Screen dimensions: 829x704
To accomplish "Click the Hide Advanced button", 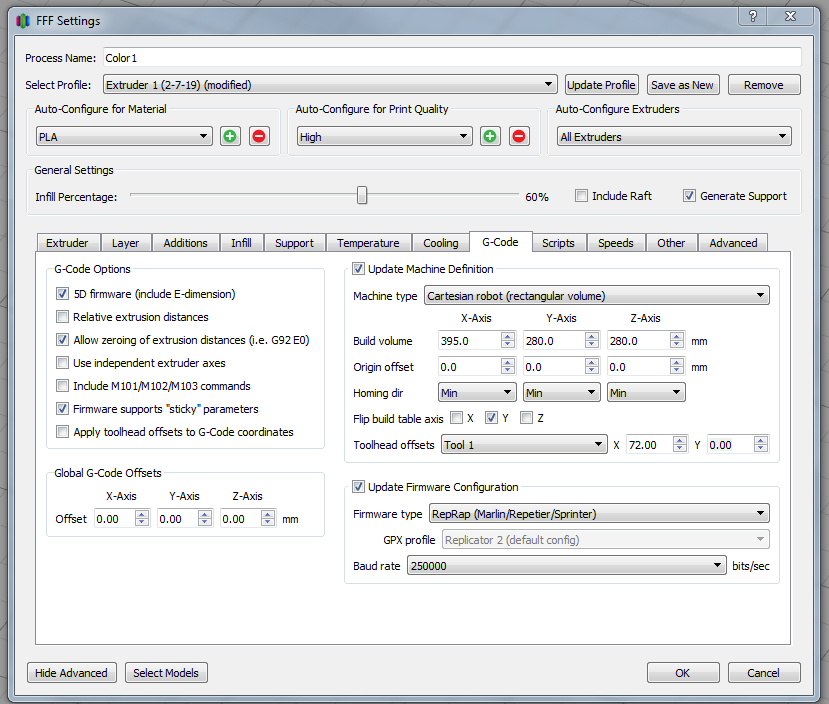I will tap(71, 672).
